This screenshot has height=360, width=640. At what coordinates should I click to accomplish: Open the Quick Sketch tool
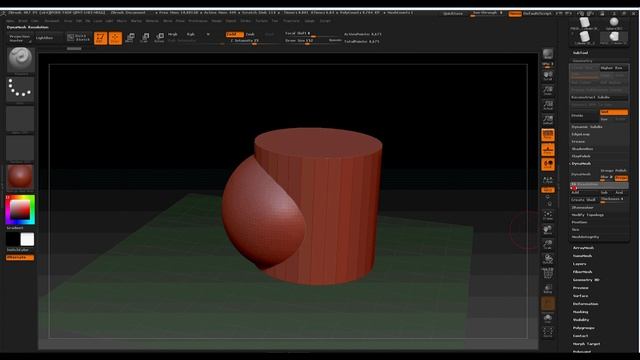click(x=78, y=38)
